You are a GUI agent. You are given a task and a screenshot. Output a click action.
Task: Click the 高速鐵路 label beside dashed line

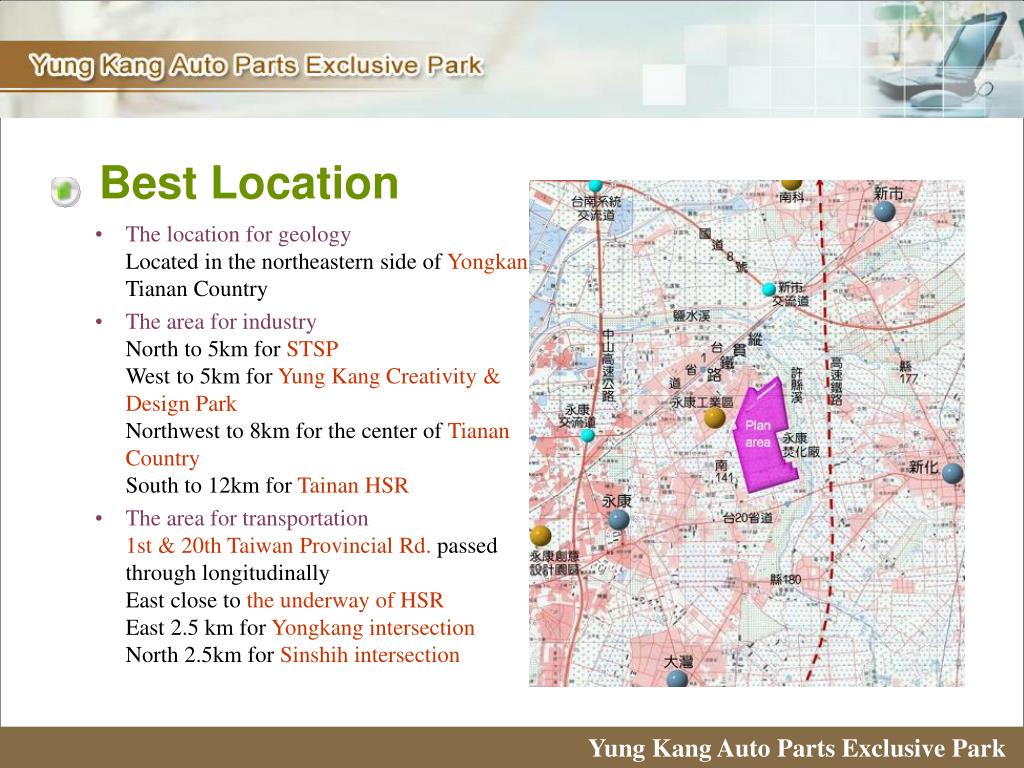click(x=837, y=381)
